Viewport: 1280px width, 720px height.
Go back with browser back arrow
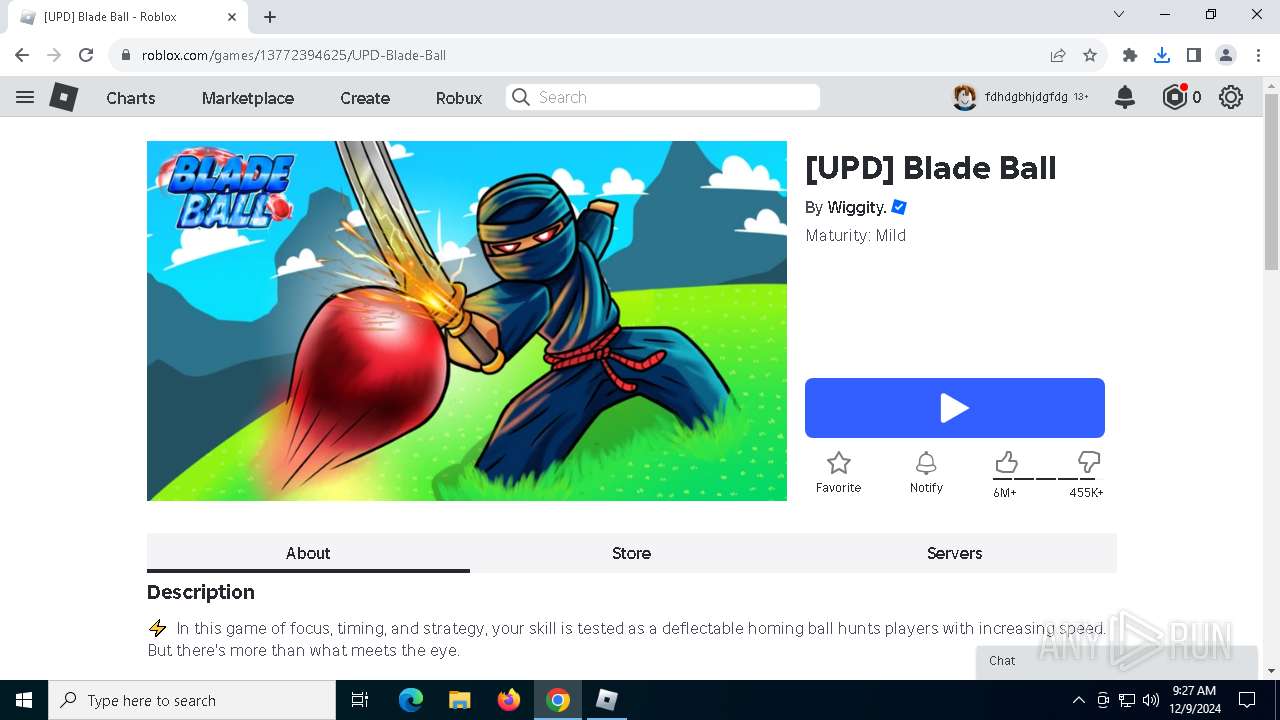click(x=22, y=55)
